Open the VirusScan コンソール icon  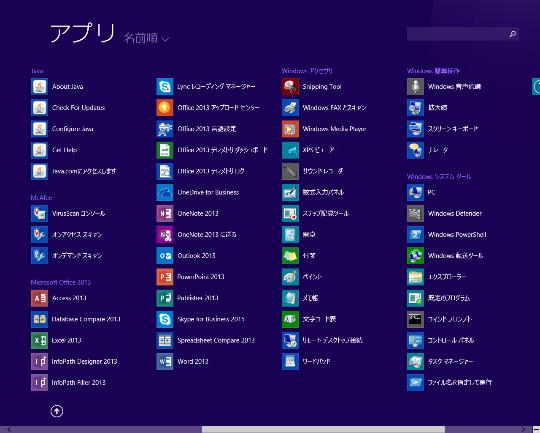point(39,213)
